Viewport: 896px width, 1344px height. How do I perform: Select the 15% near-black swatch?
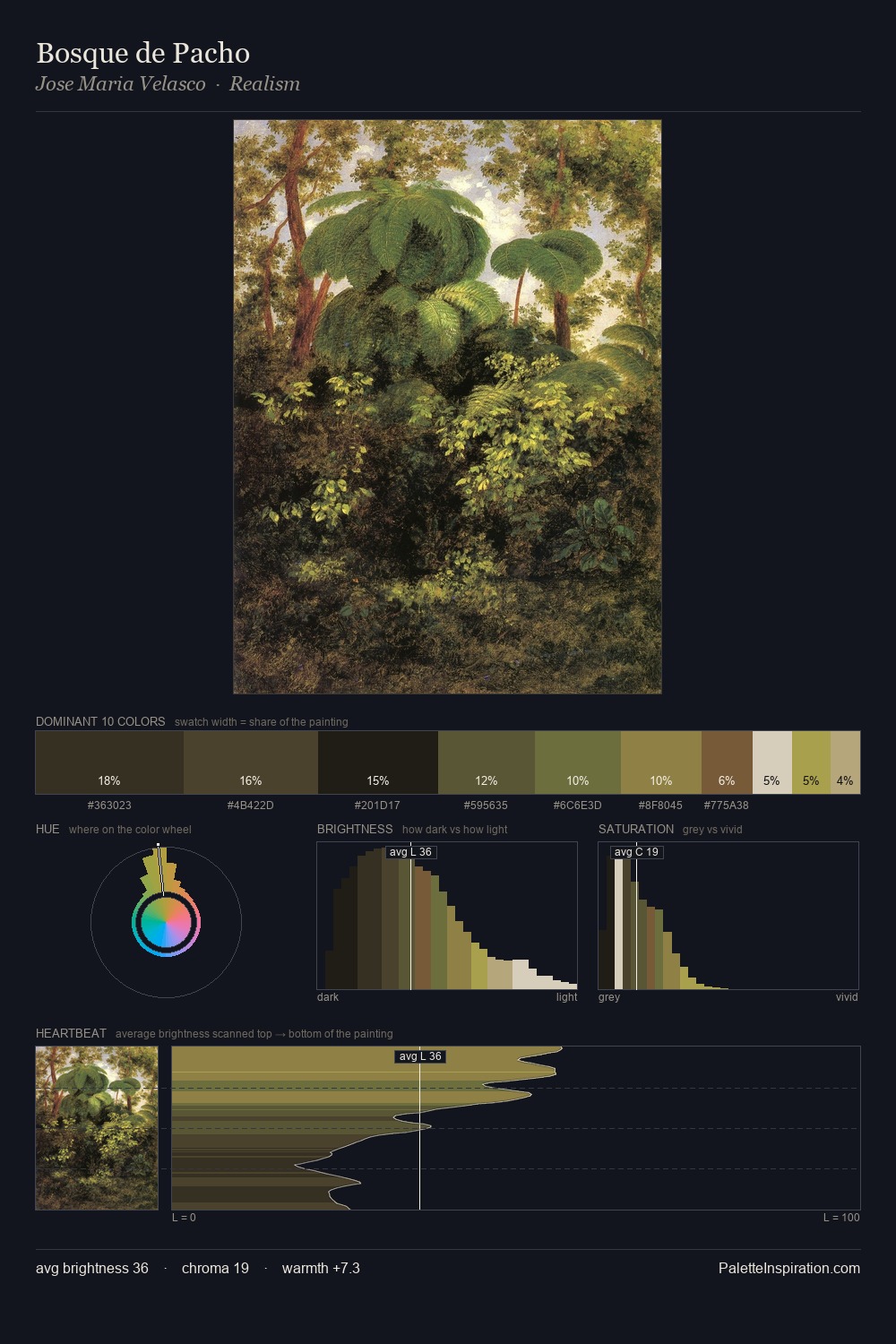(x=378, y=762)
